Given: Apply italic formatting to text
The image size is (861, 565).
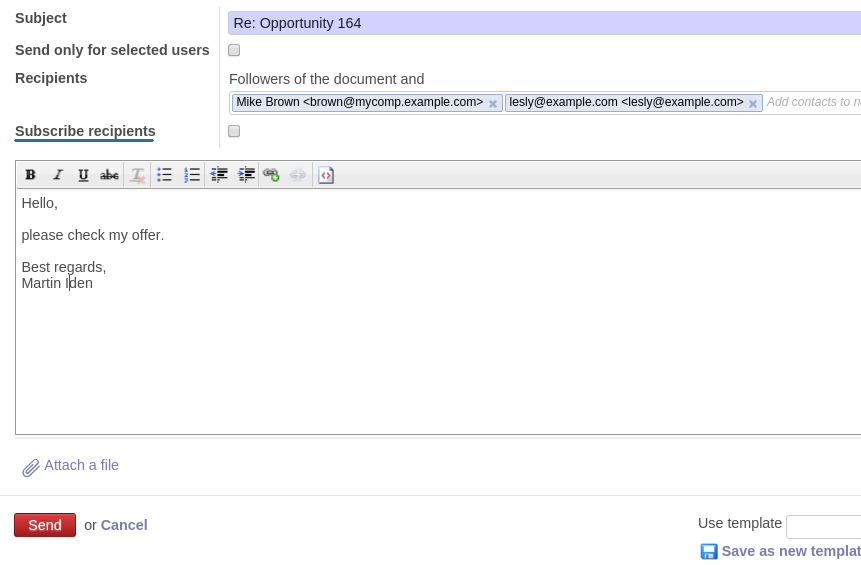Looking at the screenshot, I should click(x=58, y=175).
